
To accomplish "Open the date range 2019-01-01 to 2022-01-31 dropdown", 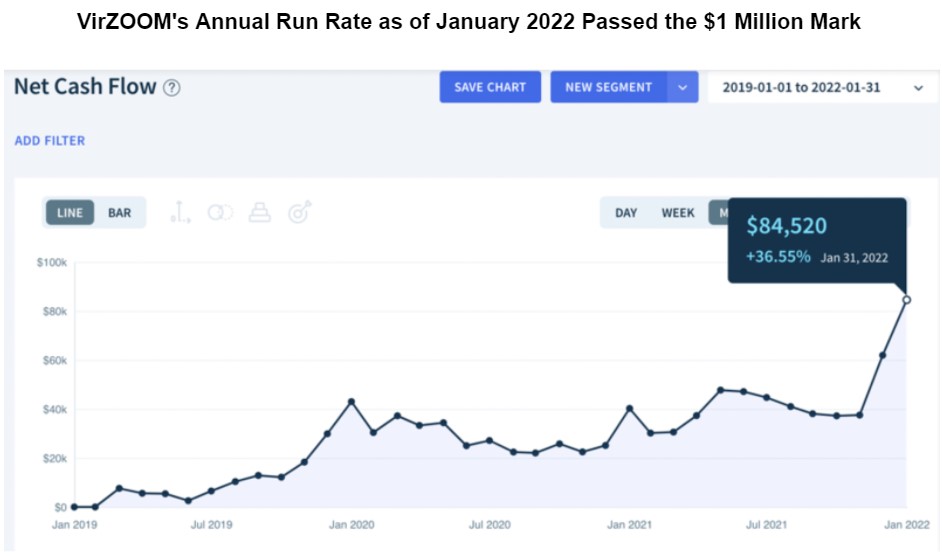I will [x=822, y=87].
